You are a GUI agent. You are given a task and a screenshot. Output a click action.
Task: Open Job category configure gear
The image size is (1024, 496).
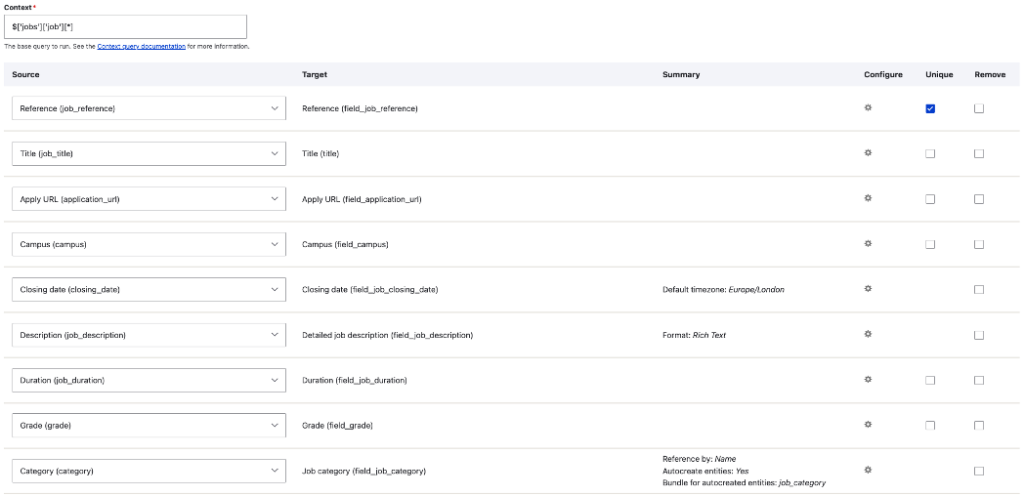point(868,469)
